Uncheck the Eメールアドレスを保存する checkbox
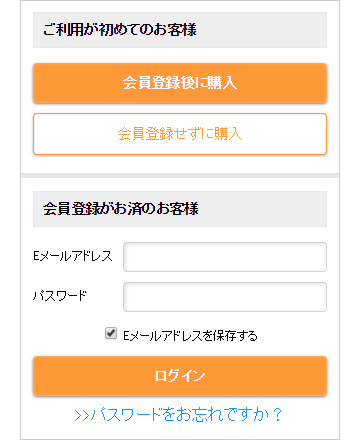Screen dimensions: 360x440 coord(111,333)
